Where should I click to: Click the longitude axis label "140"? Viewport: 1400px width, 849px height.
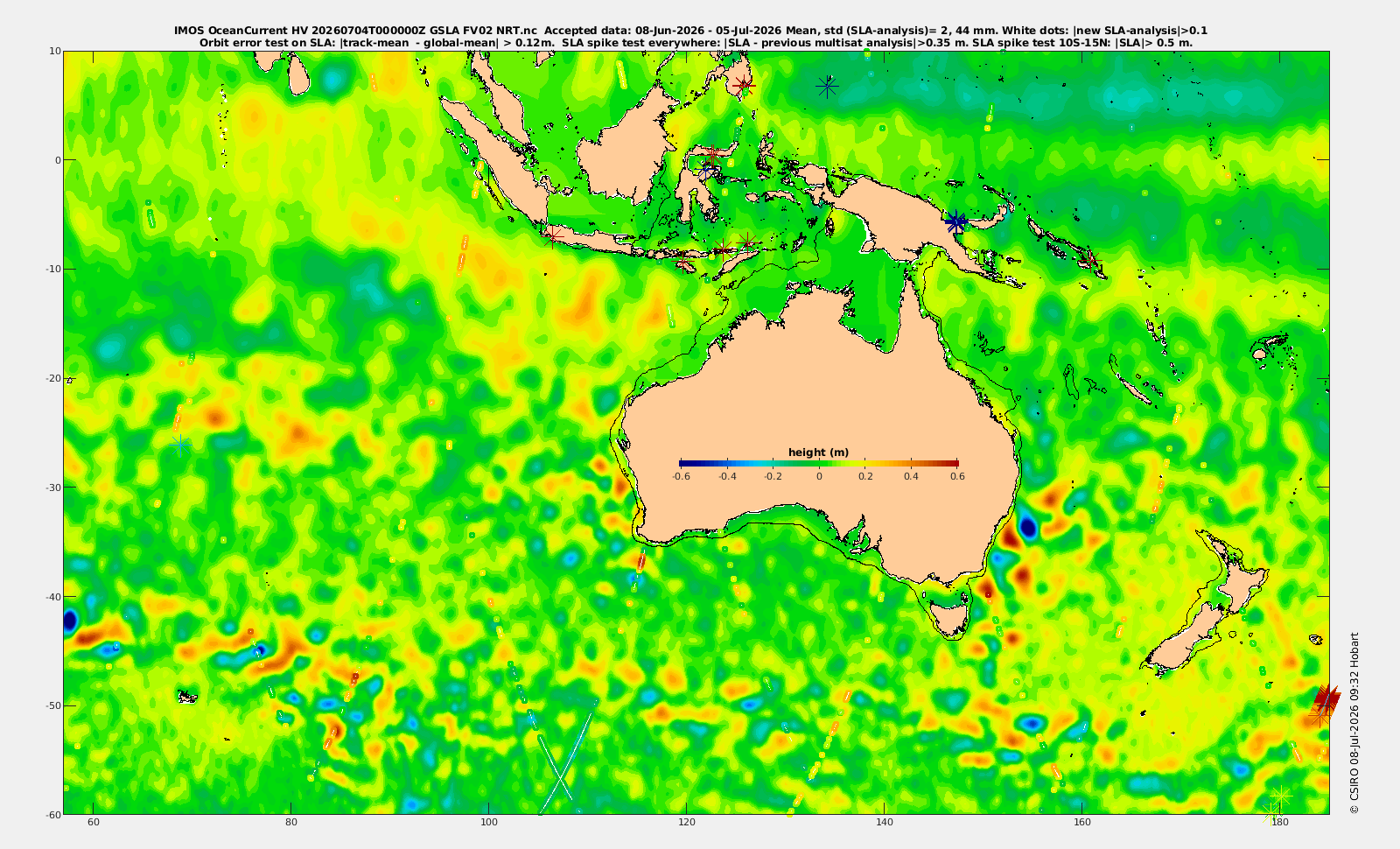pyautogui.click(x=885, y=823)
